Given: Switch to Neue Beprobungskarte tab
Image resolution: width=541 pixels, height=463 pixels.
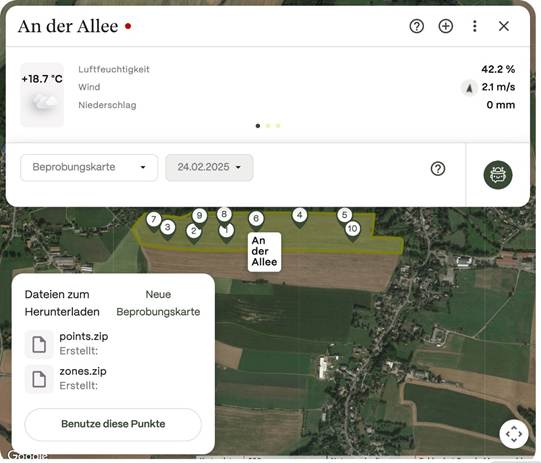Looking at the screenshot, I should (x=158, y=303).
